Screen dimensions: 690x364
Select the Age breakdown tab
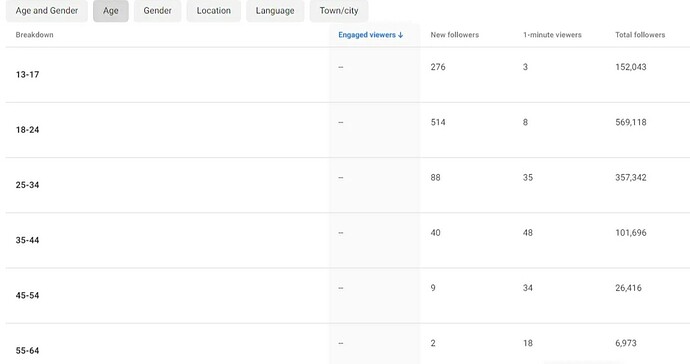[111, 11]
